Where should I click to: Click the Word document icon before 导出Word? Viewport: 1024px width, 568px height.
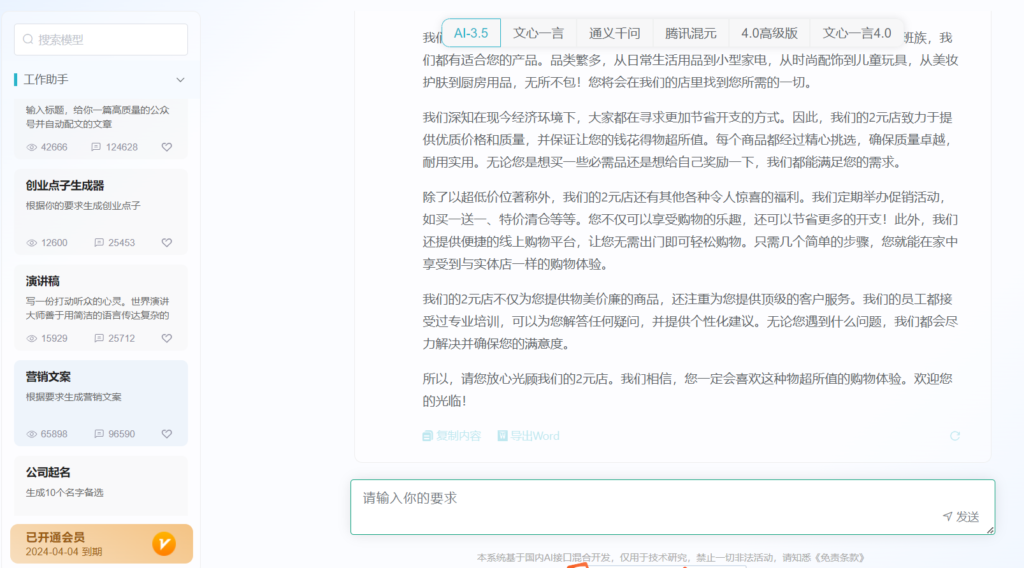pos(502,435)
